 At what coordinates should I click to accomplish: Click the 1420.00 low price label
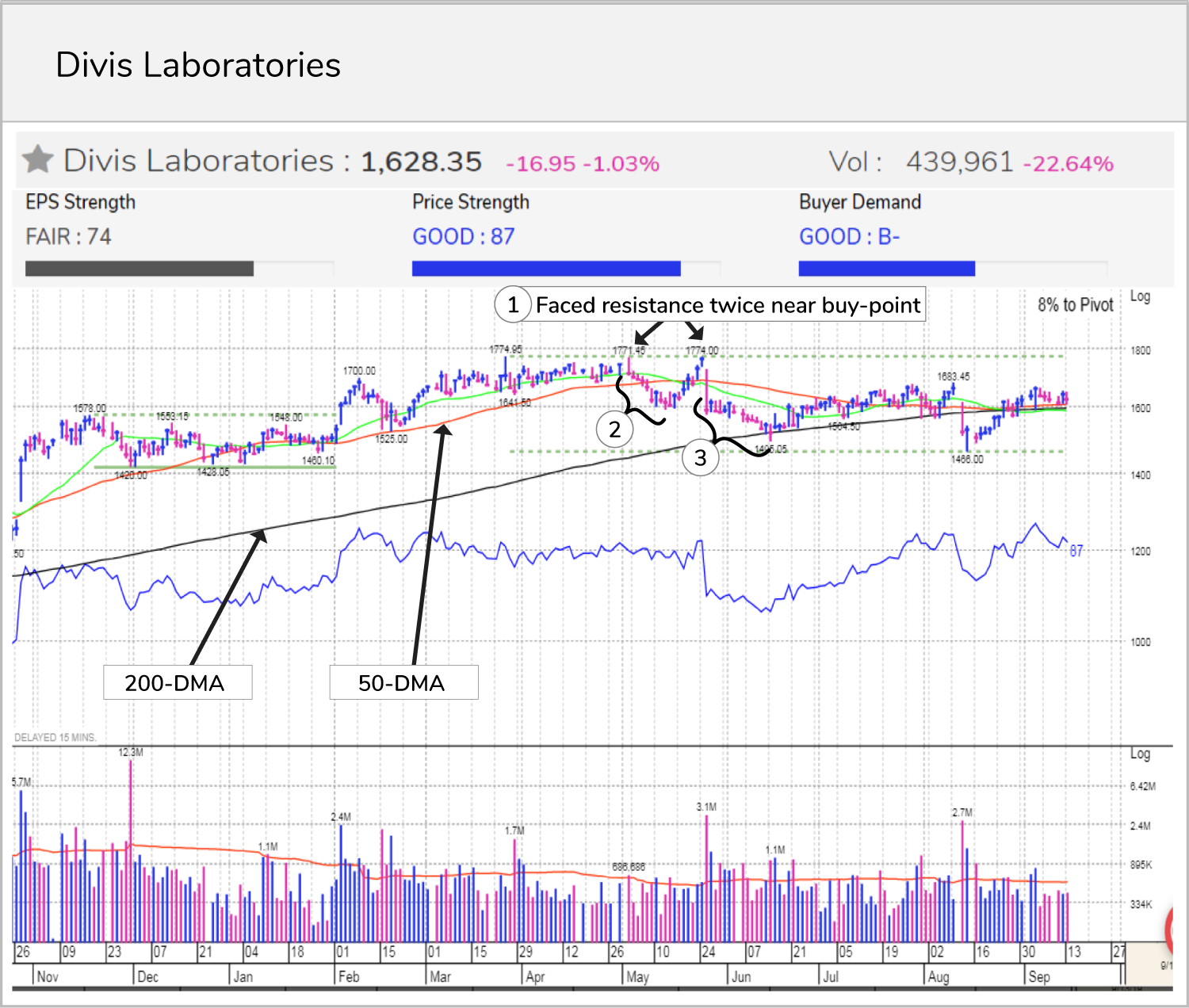131,475
